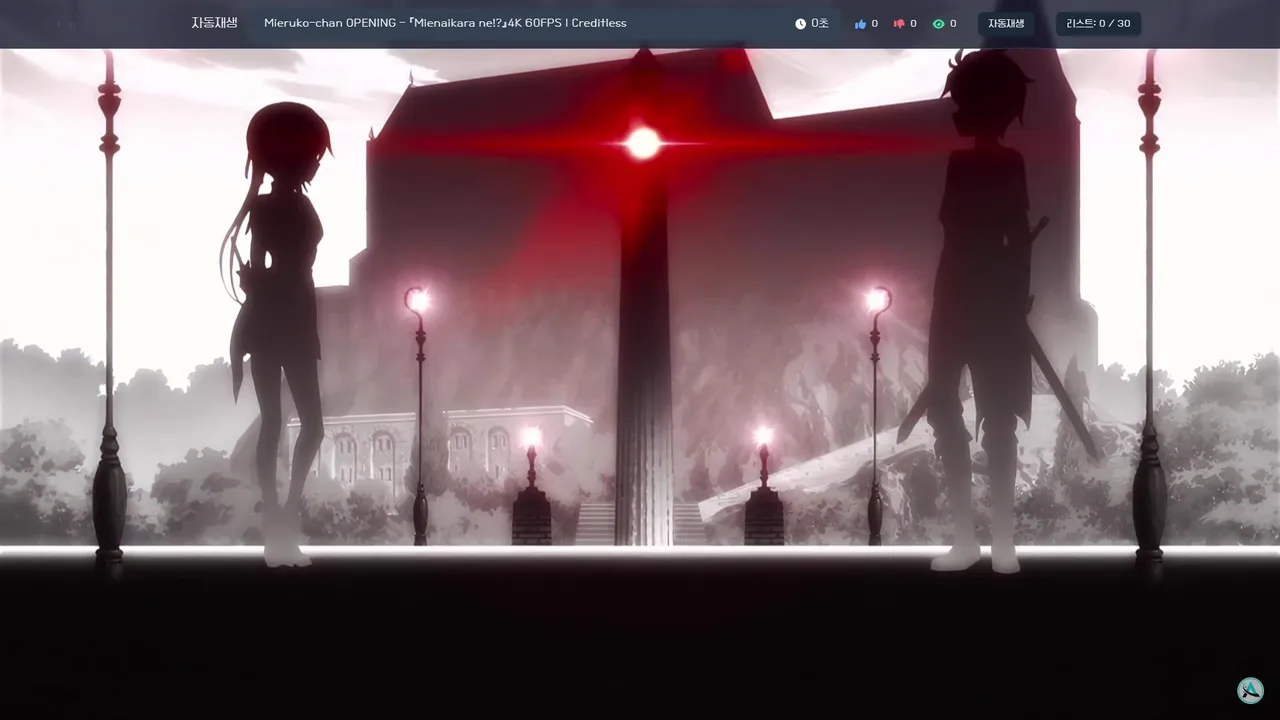Click the clock timer icon
1280x720 pixels.
coord(800,24)
